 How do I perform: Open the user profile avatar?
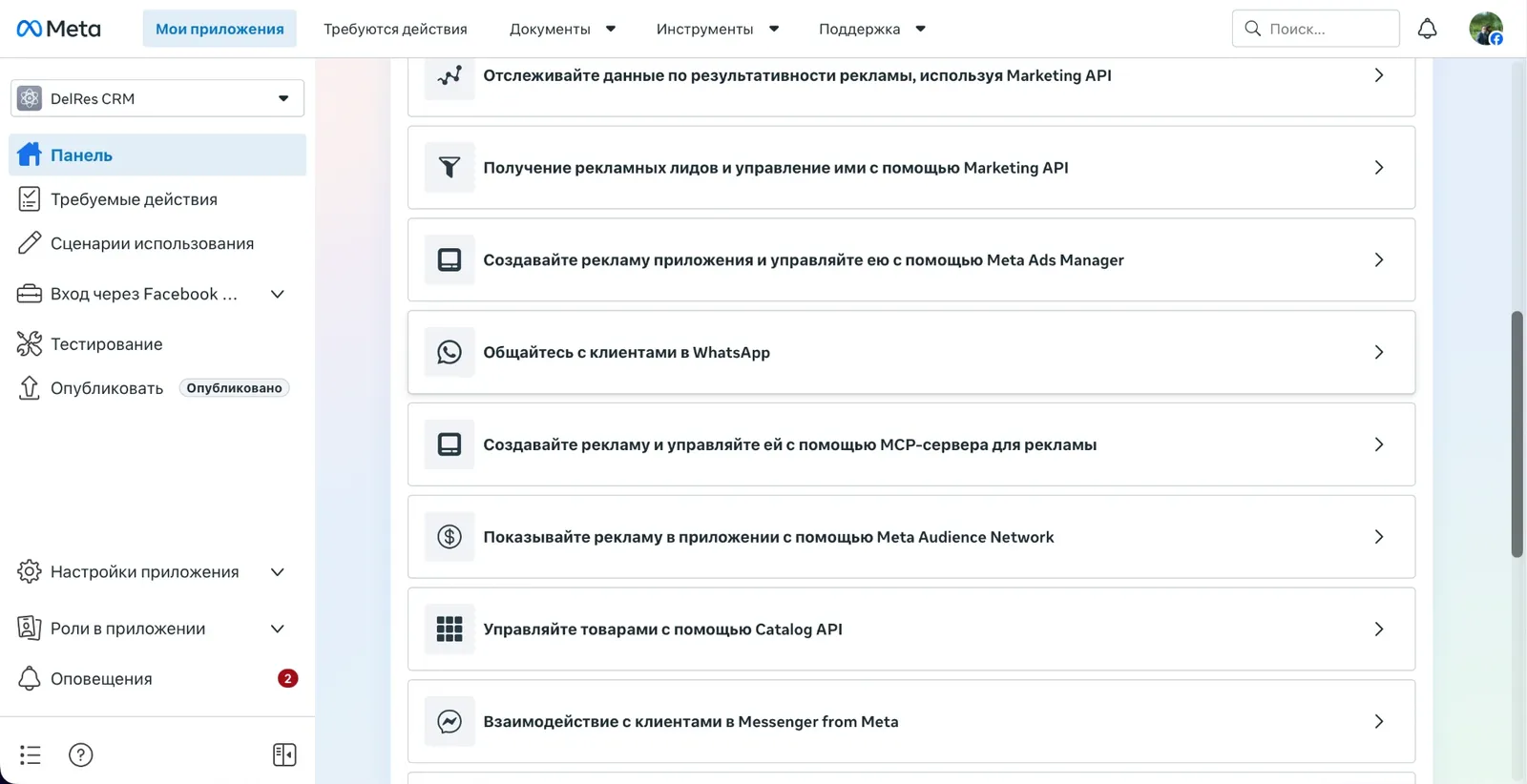[x=1486, y=29]
